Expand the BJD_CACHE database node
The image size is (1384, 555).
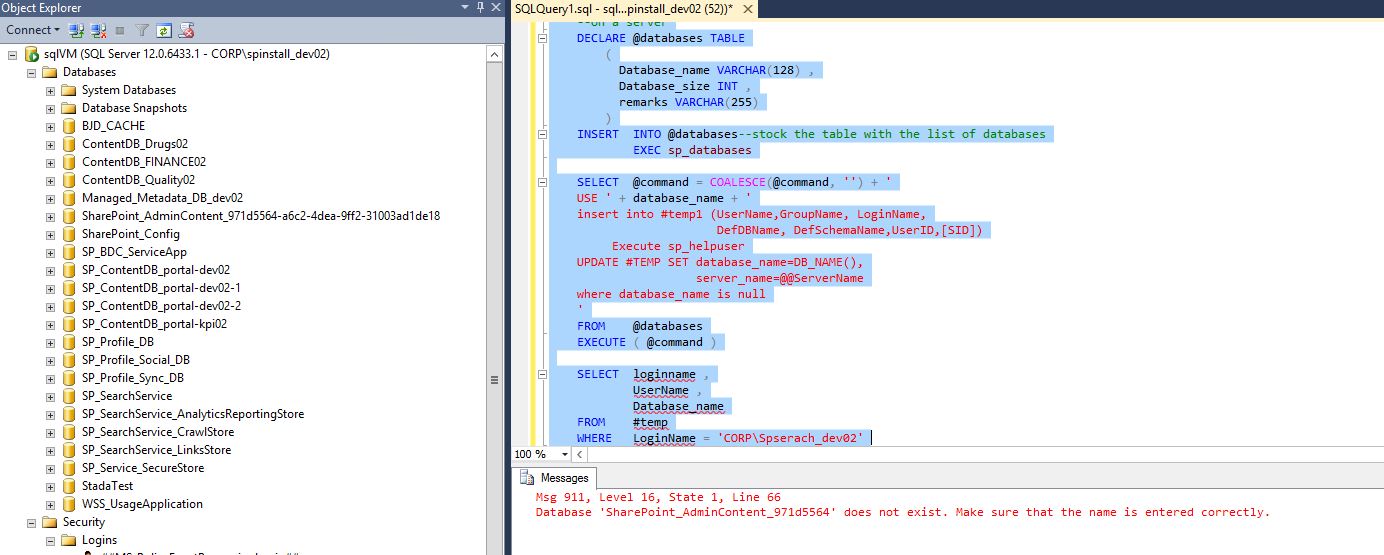coord(51,126)
